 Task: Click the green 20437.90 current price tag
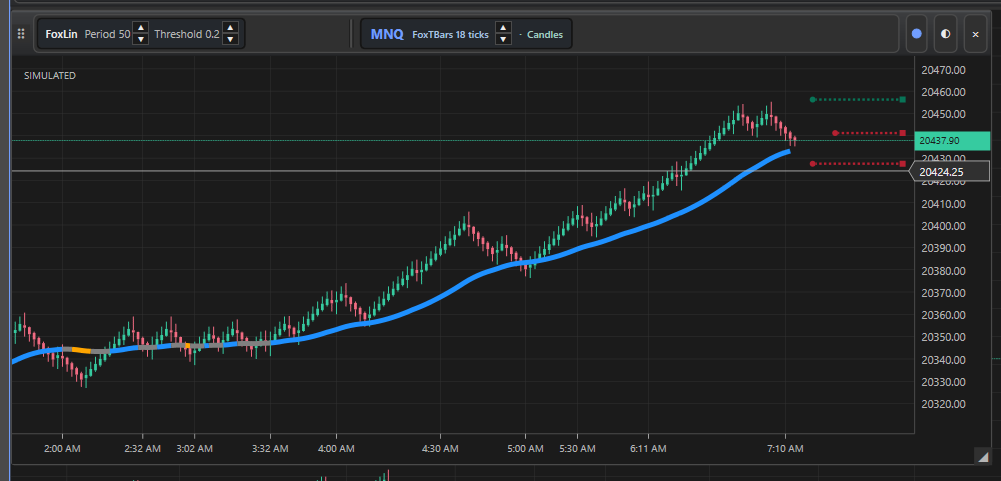click(x=952, y=141)
